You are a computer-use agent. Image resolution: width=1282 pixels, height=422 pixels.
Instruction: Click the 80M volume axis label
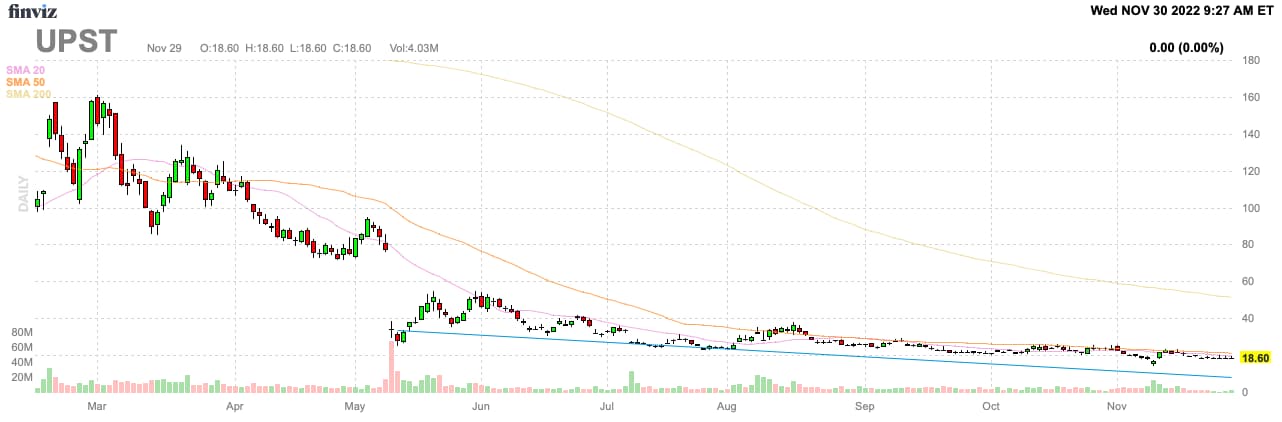pos(22,331)
